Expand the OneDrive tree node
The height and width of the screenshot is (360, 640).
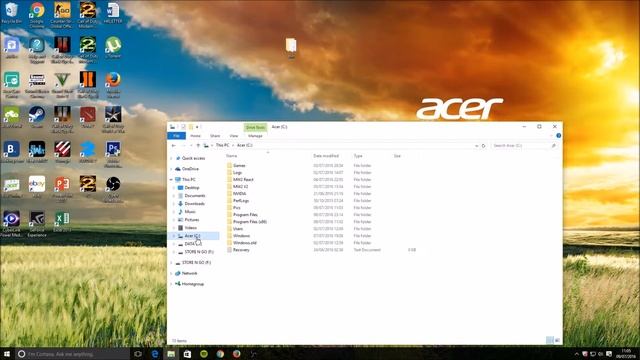click(171, 169)
